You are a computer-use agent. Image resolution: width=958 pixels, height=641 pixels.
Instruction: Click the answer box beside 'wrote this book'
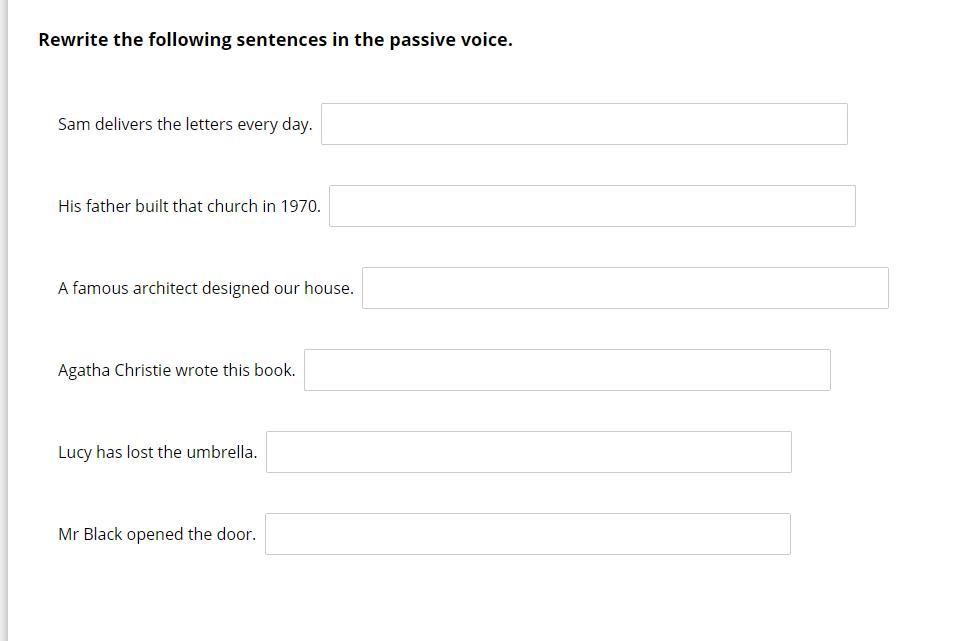(567, 370)
